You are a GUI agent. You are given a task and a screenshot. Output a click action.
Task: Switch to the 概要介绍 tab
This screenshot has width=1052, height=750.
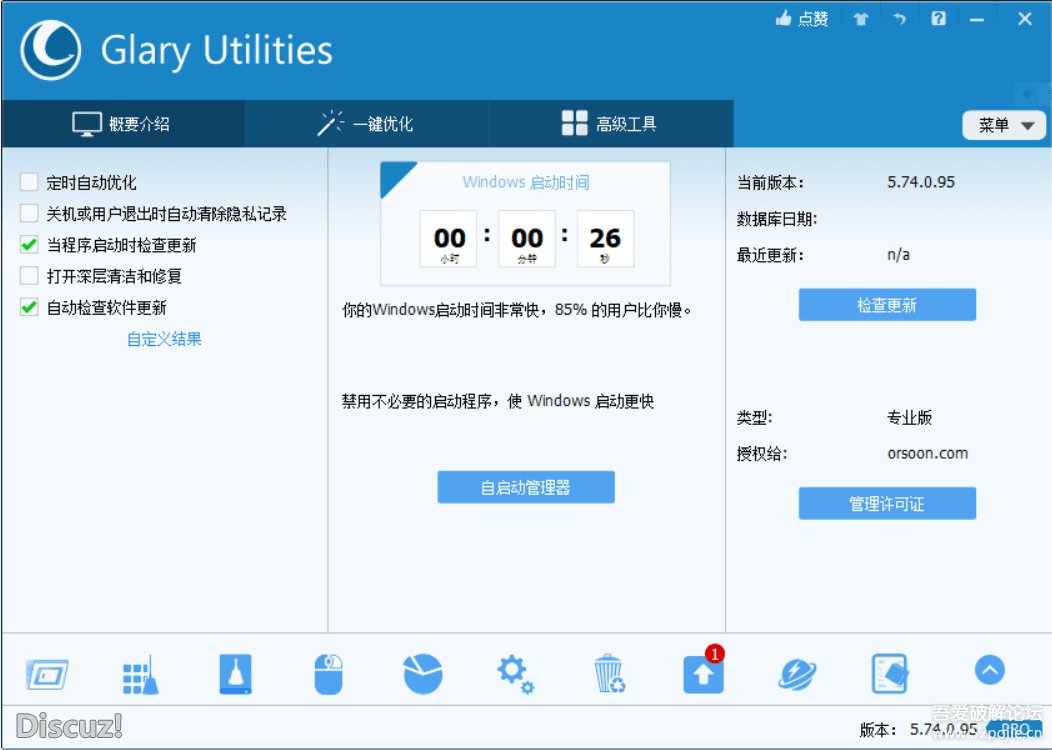pos(123,123)
